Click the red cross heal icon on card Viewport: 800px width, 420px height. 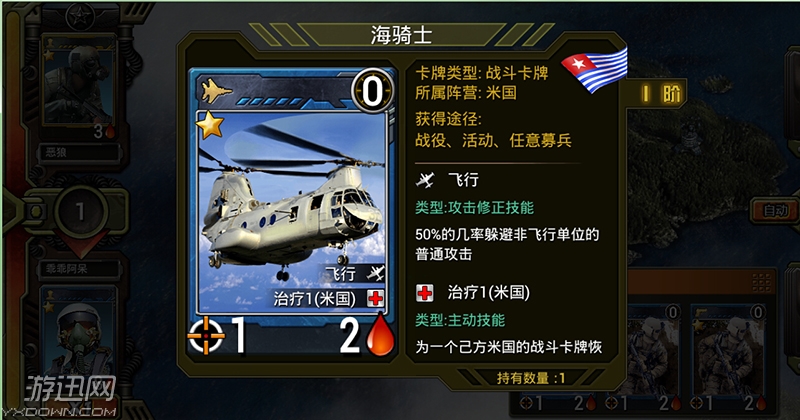[376, 299]
